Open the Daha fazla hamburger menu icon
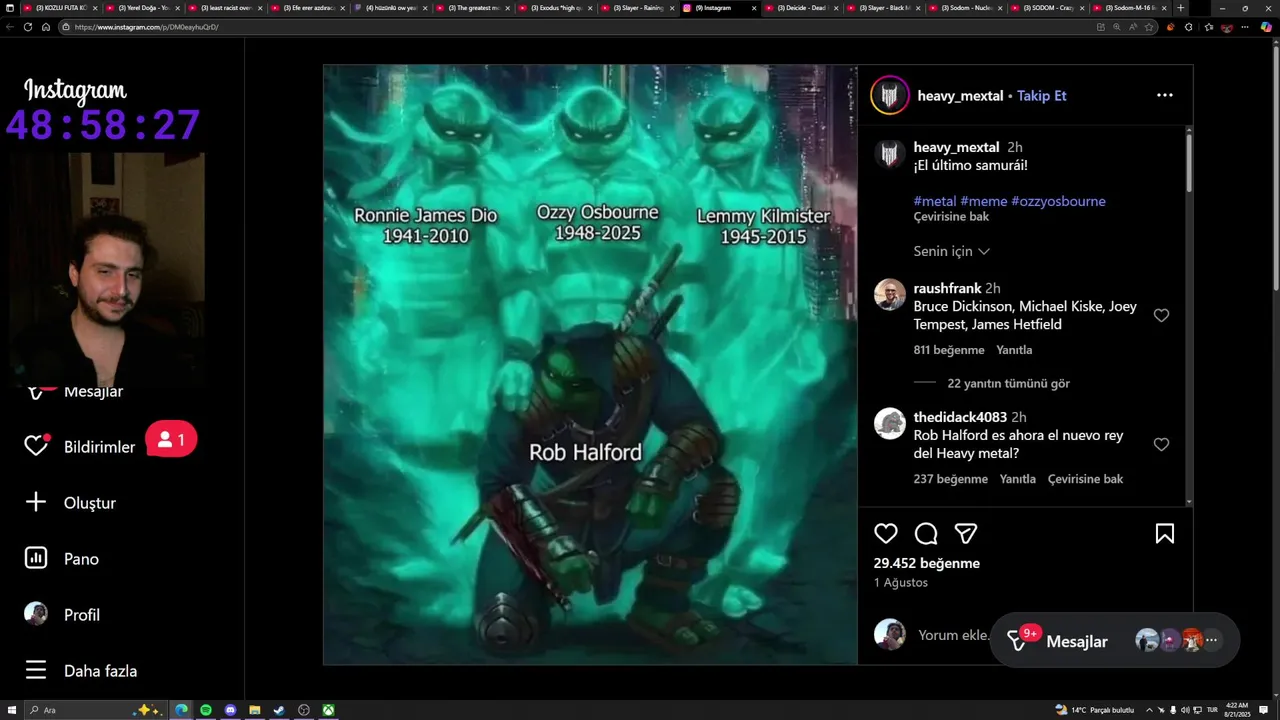Image resolution: width=1280 pixels, height=720 pixels. (x=36, y=670)
